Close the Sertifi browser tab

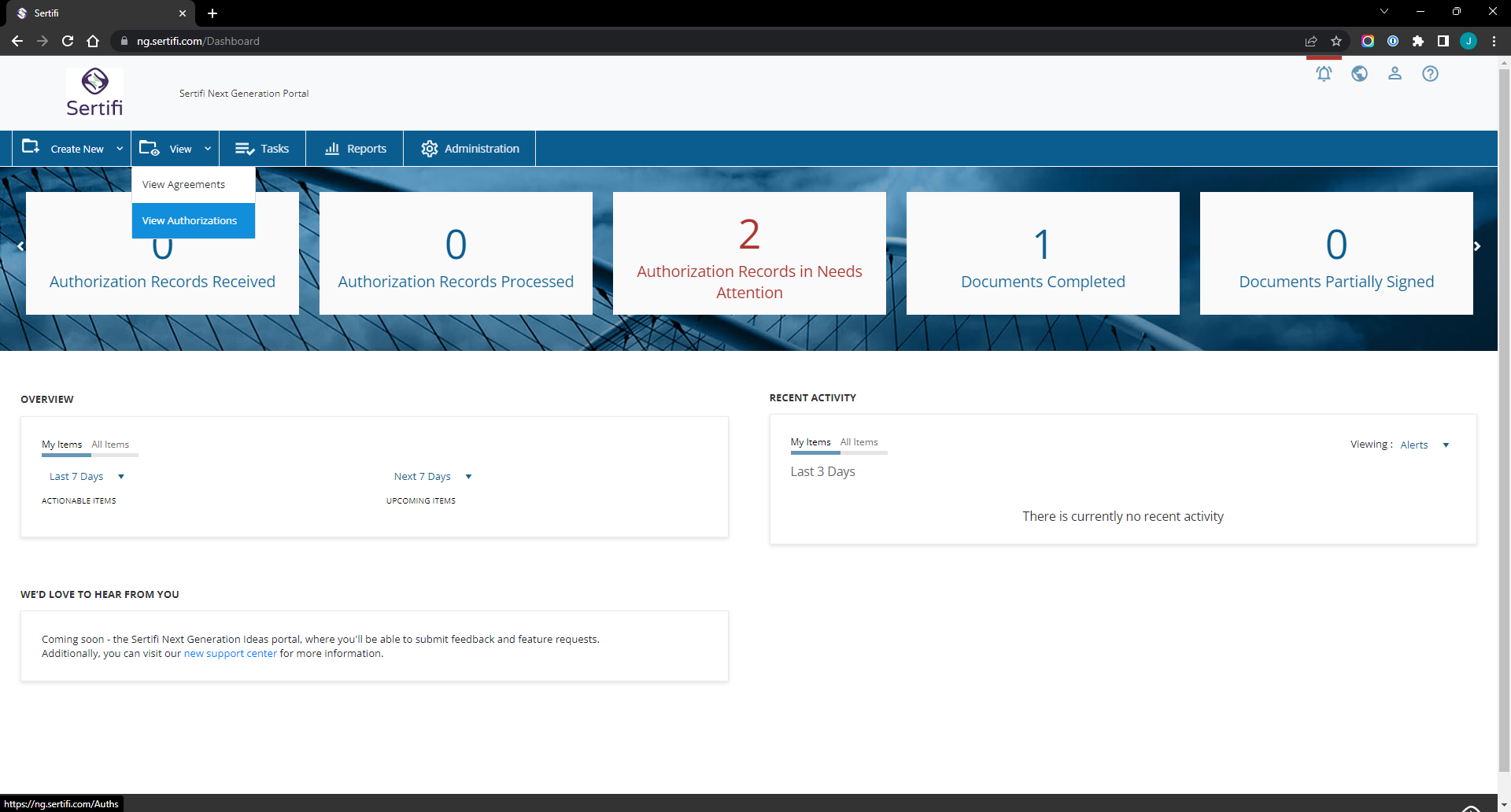[x=183, y=13]
